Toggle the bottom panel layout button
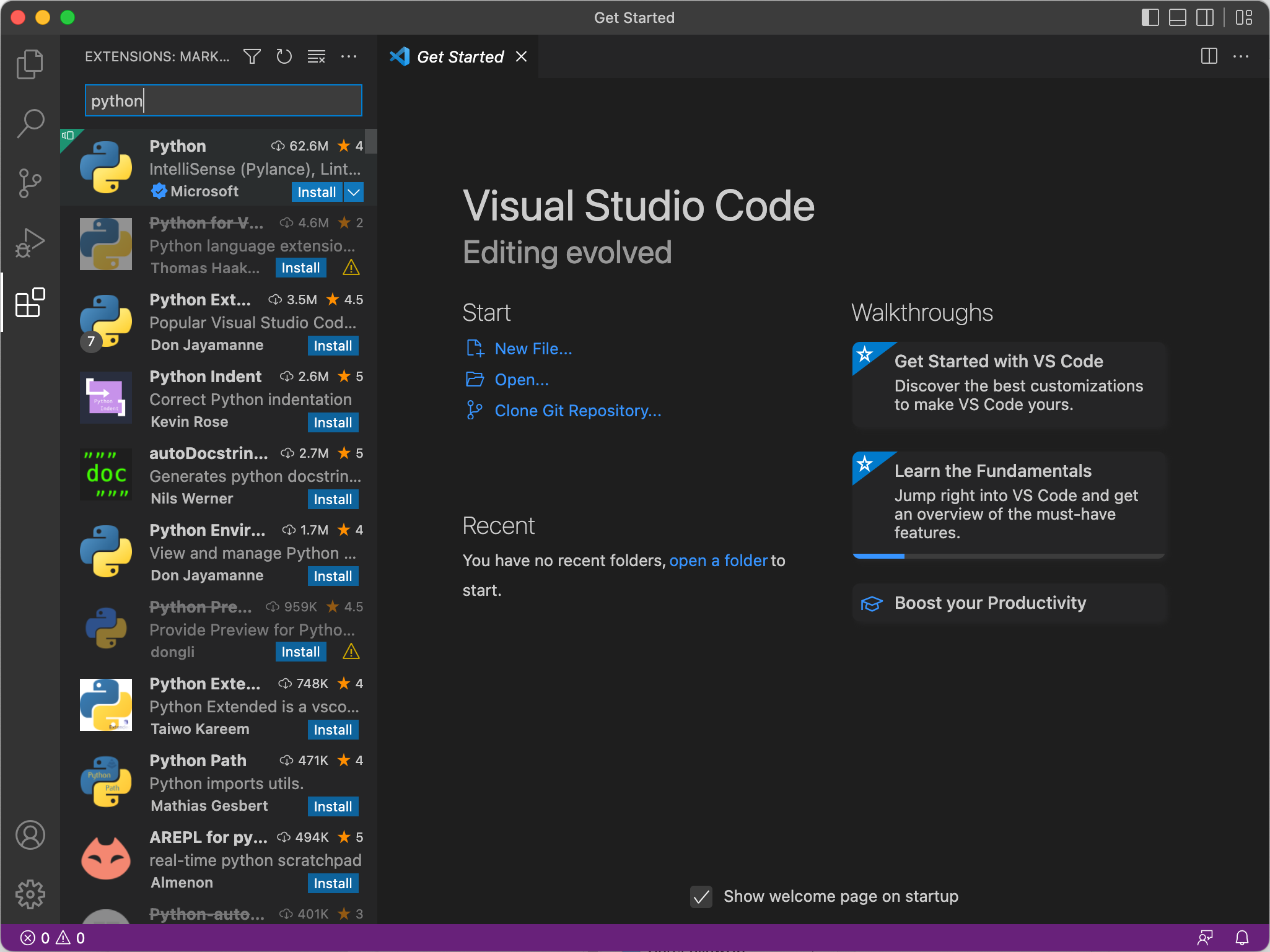Screen dimensions: 1270x952 click(1177, 17)
